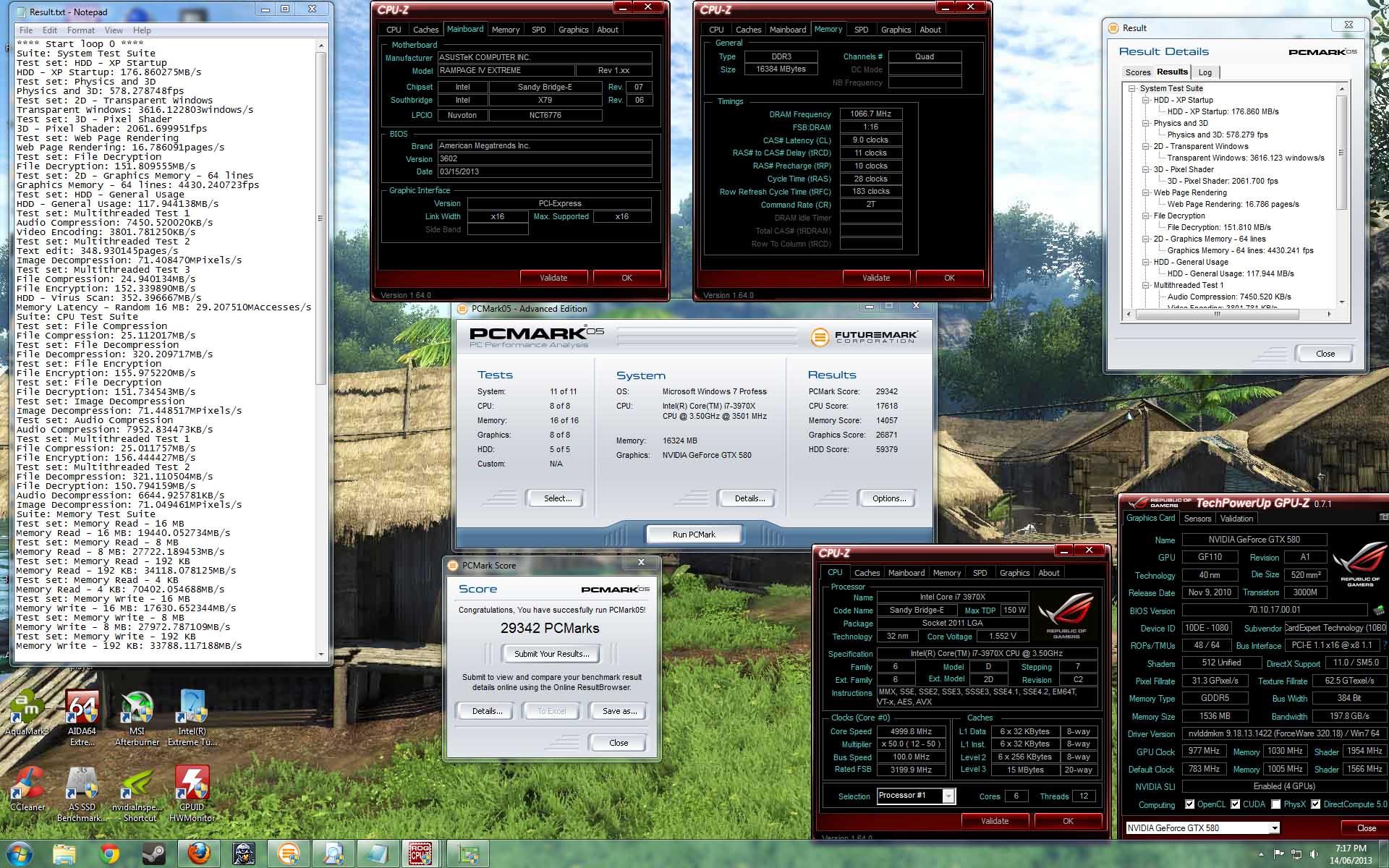The height and width of the screenshot is (868, 1389).
Task: Toggle the OpenCL checkbox in GPU-Z
Action: [x=1189, y=804]
